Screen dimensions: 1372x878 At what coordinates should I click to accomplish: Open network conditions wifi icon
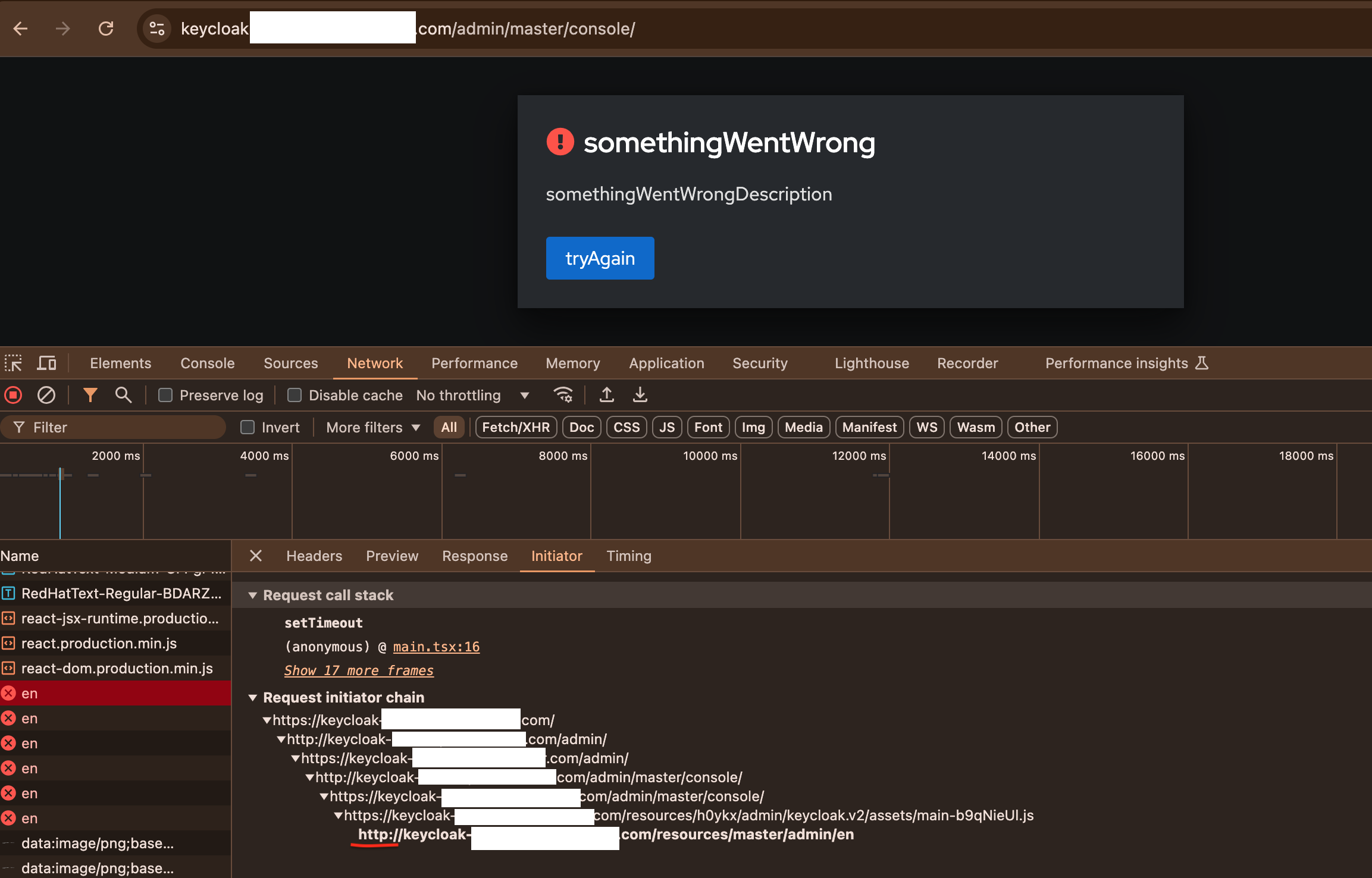coord(563,395)
